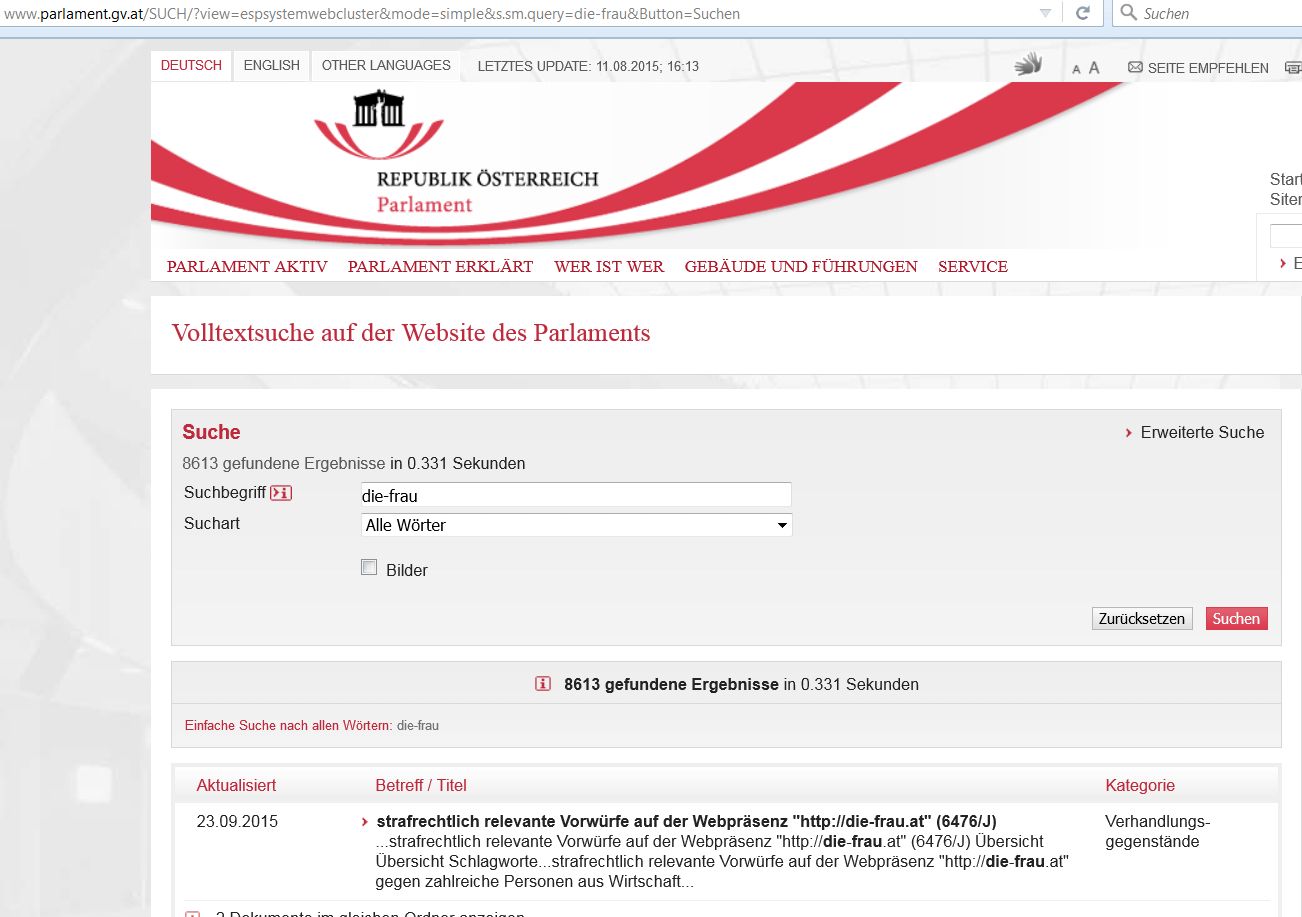Open the GEBÄUDE UND FÜHRUNGEN menu

tap(801, 266)
